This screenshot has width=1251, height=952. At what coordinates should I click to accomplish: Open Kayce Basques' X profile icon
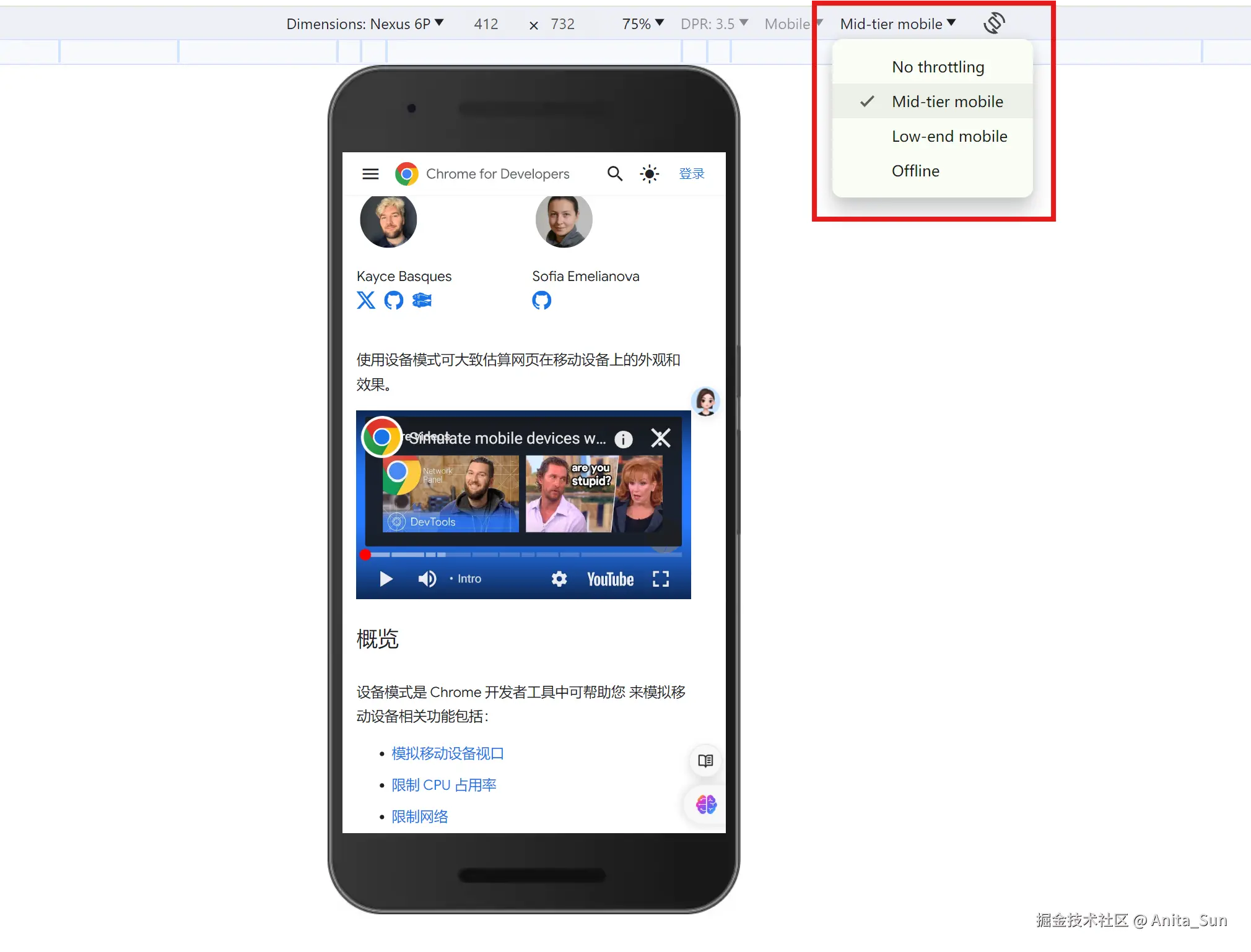pyautogui.click(x=366, y=300)
